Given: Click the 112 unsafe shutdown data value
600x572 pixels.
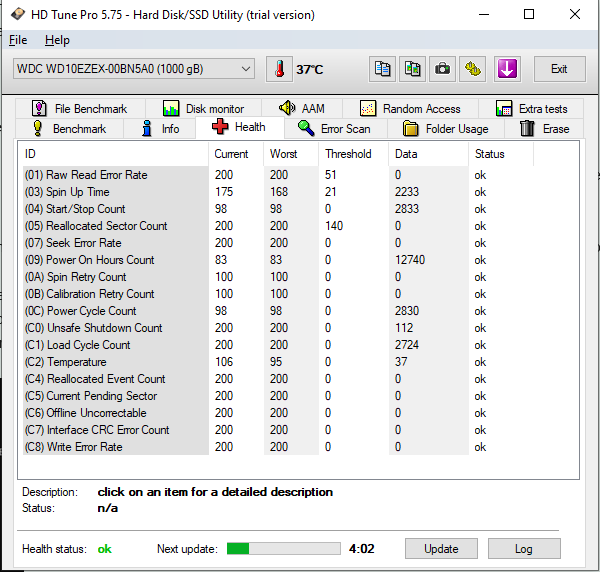Looking at the screenshot, I should 404,328.
